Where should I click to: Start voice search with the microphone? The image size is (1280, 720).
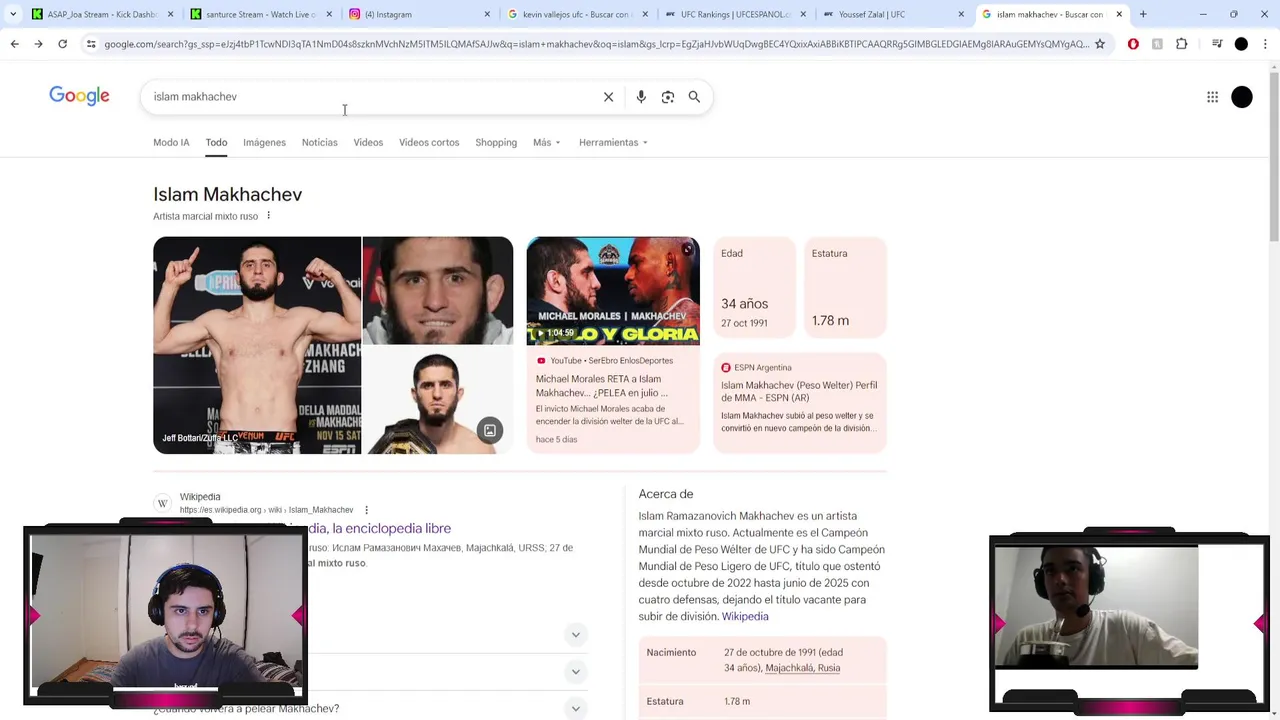coord(641,97)
